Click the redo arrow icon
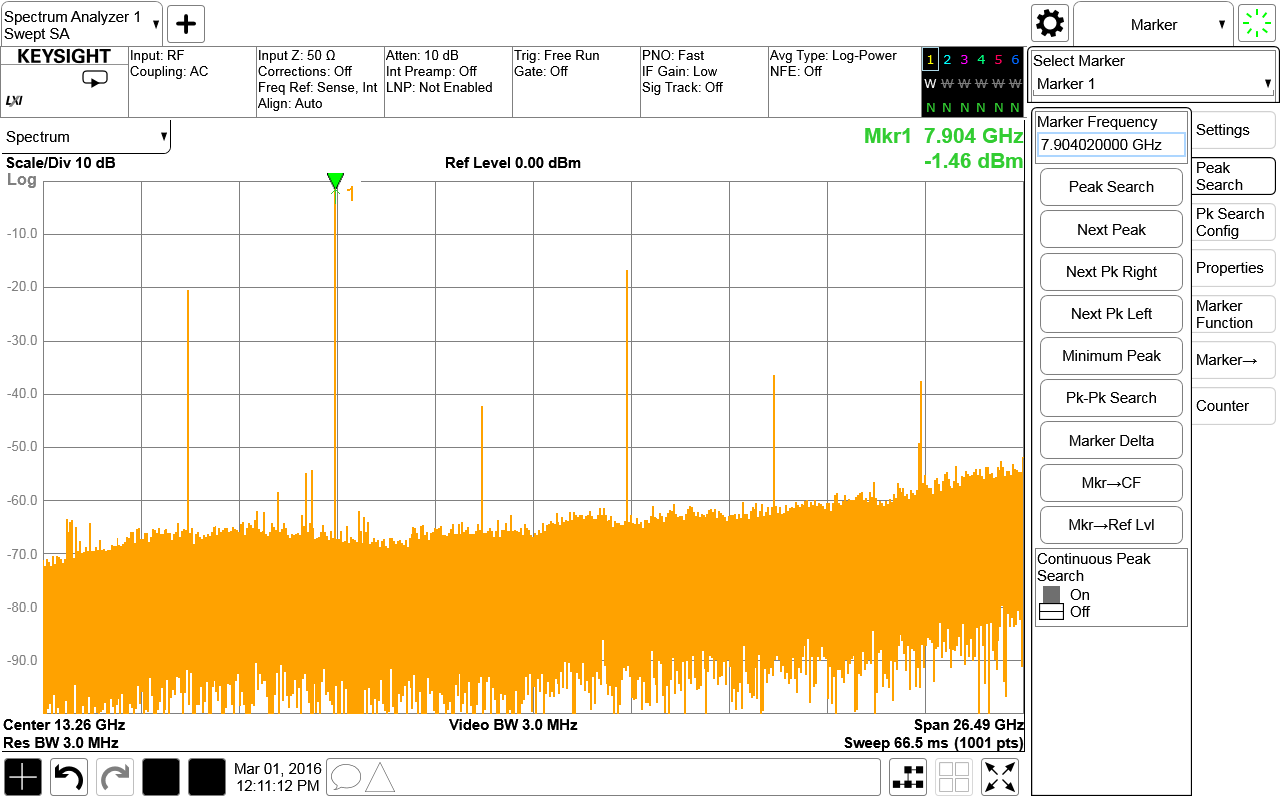The image size is (1280, 800). click(114, 777)
